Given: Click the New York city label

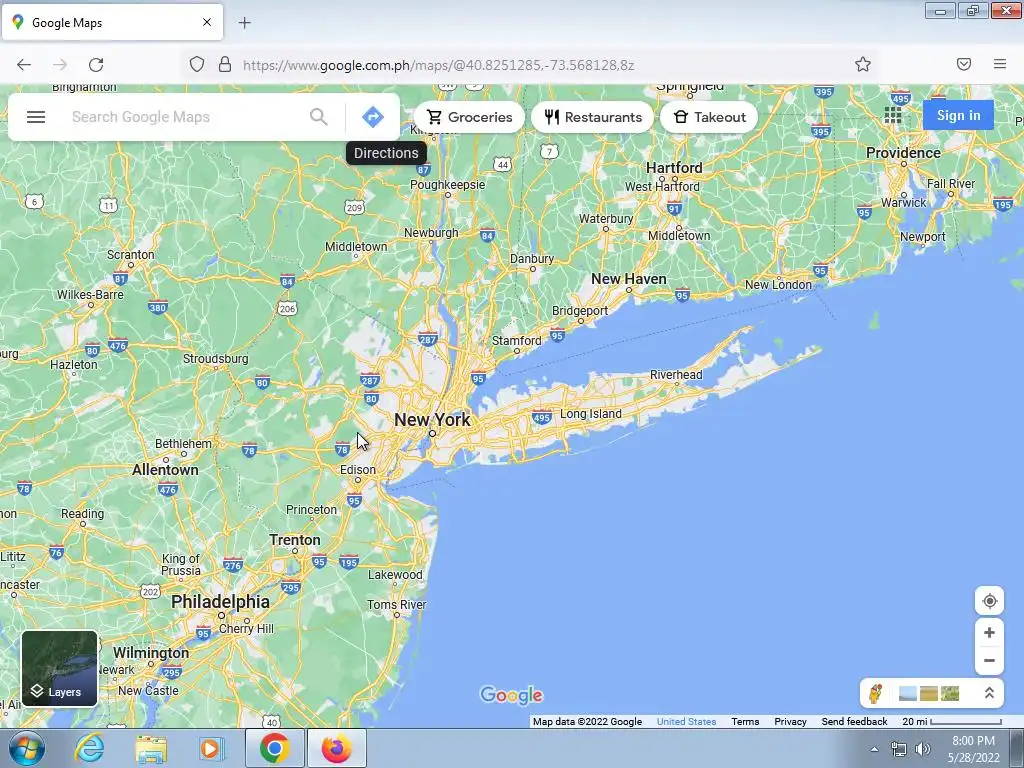Looking at the screenshot, I should click(x=432, y=420).
